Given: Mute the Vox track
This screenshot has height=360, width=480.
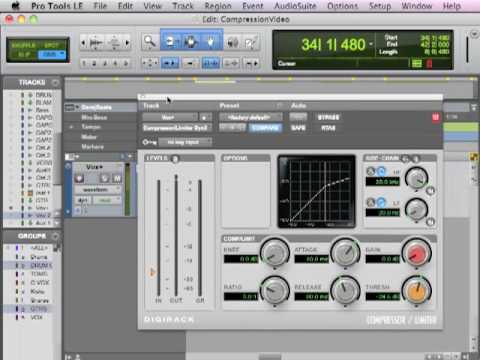Looking at the screenshot, I should pyautogui.click(x=117, y=178).
